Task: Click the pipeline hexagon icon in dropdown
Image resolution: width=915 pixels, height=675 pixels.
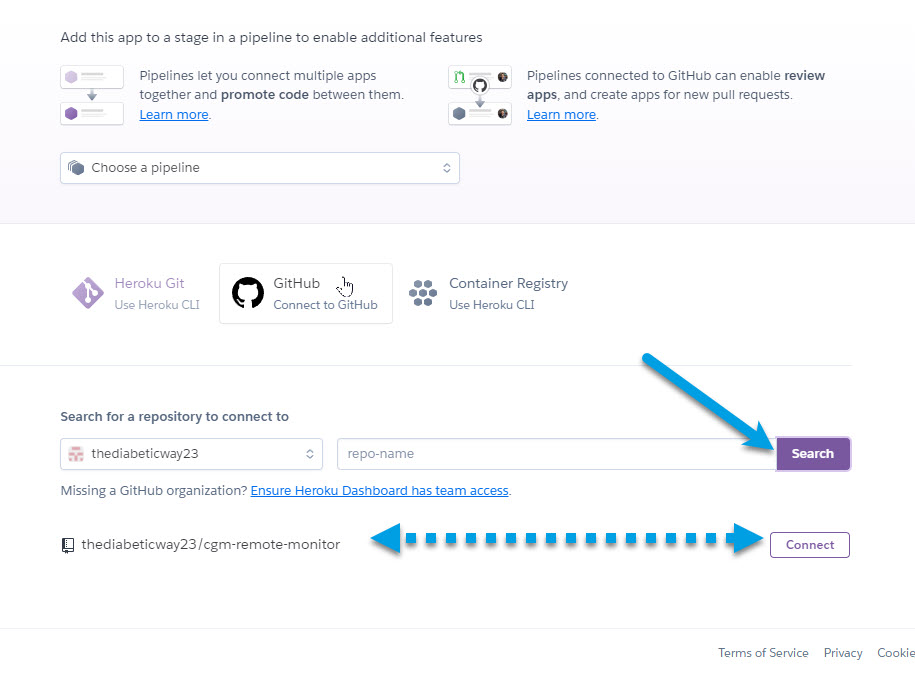Action: click(76, 168)
